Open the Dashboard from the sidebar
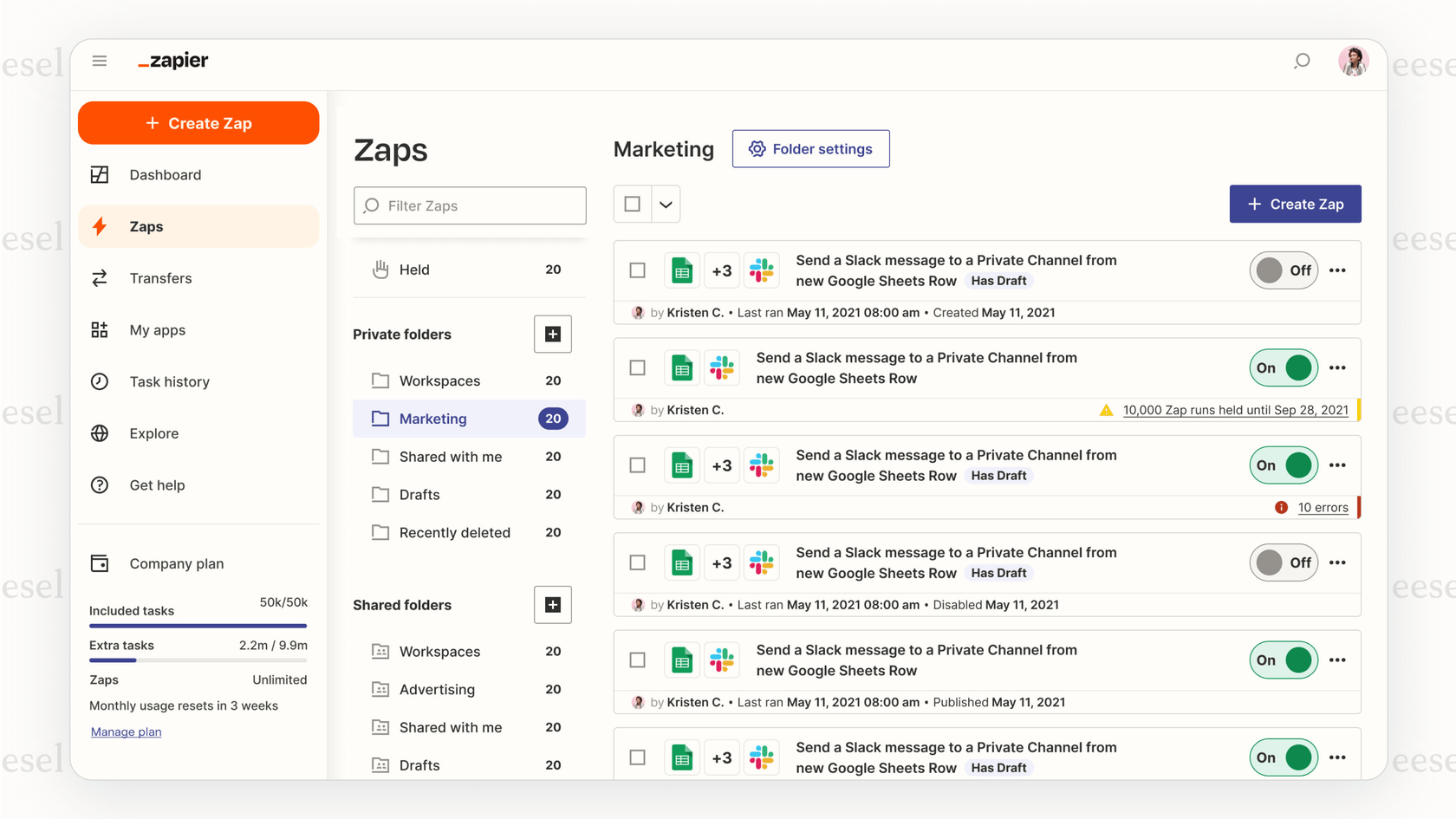Screen dimensions: 1456x819 [x=165, y=174]
